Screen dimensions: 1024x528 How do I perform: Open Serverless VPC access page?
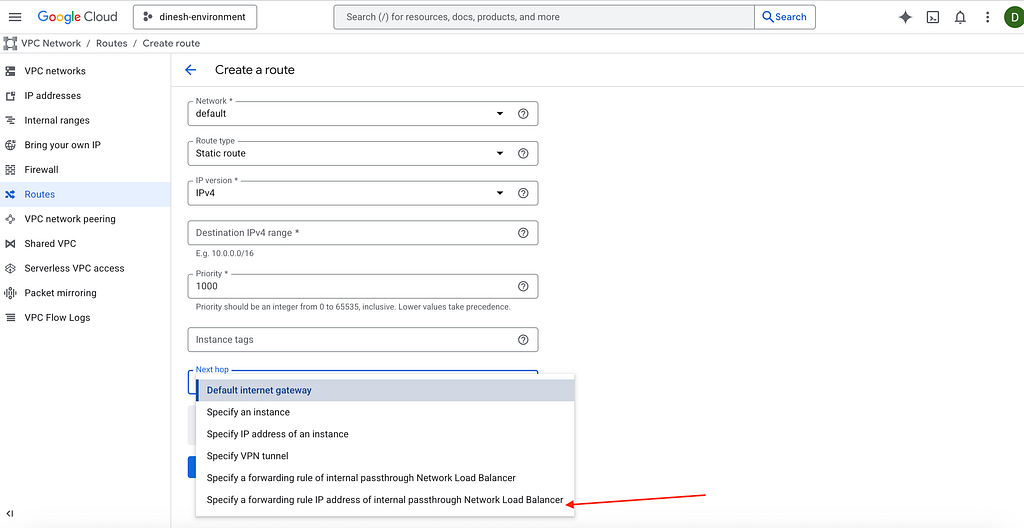click(x=74, y=269)
